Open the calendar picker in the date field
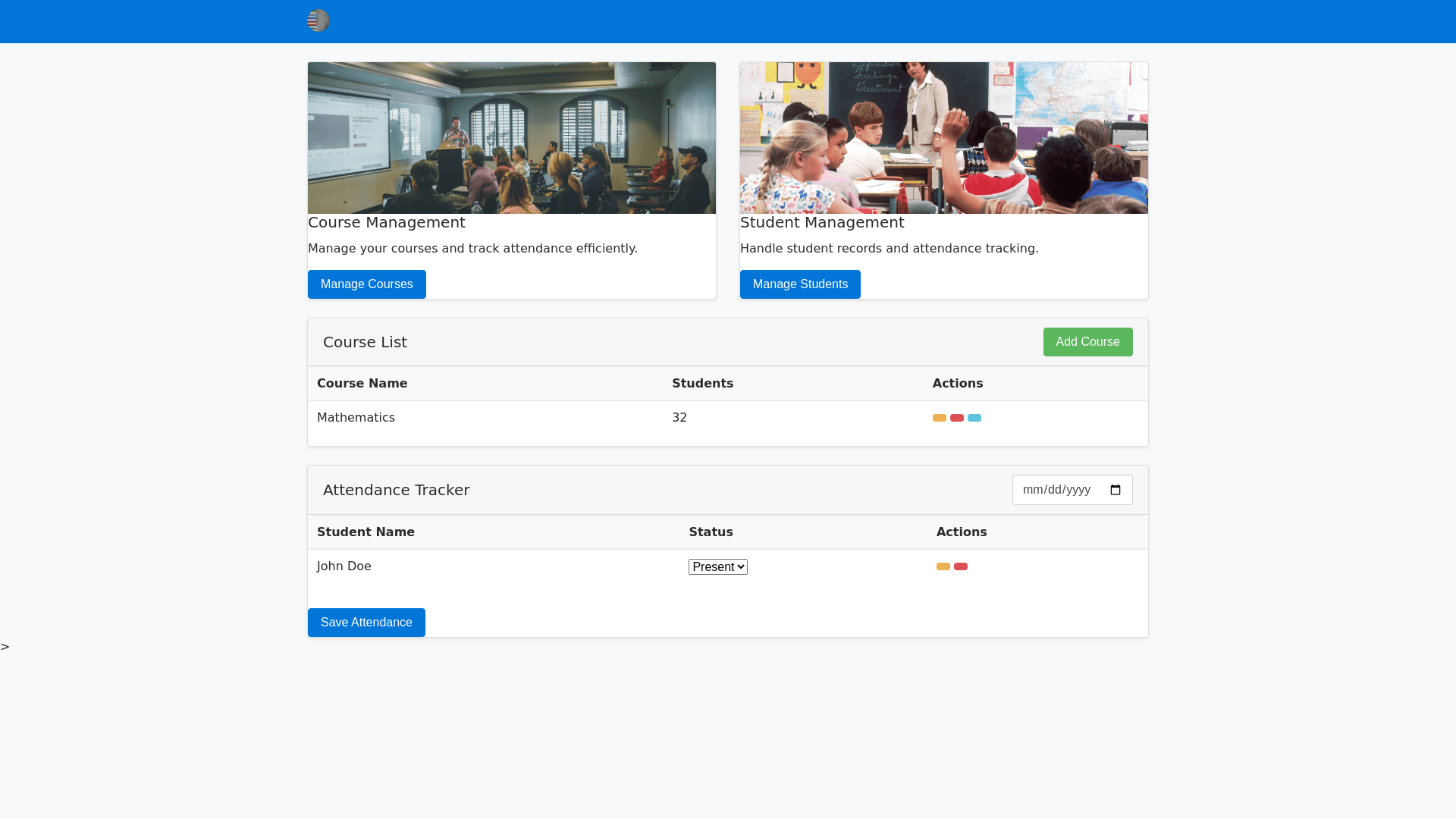This screenshot has width=1456, height=819. 1115,490
